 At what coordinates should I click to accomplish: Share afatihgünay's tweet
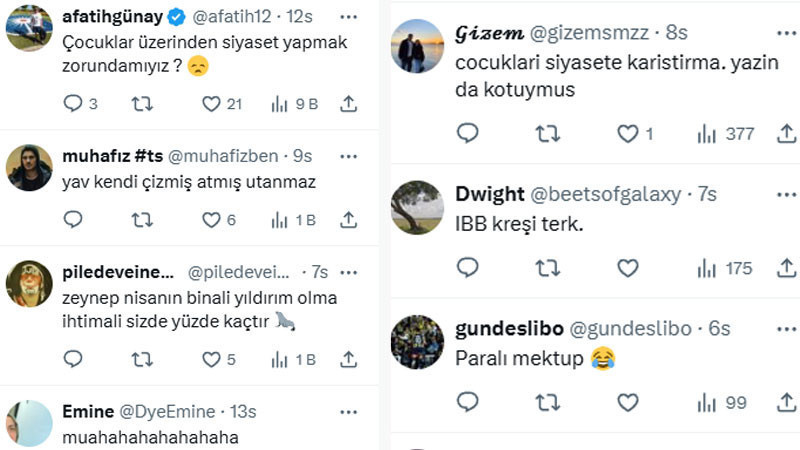click(349, 104)
